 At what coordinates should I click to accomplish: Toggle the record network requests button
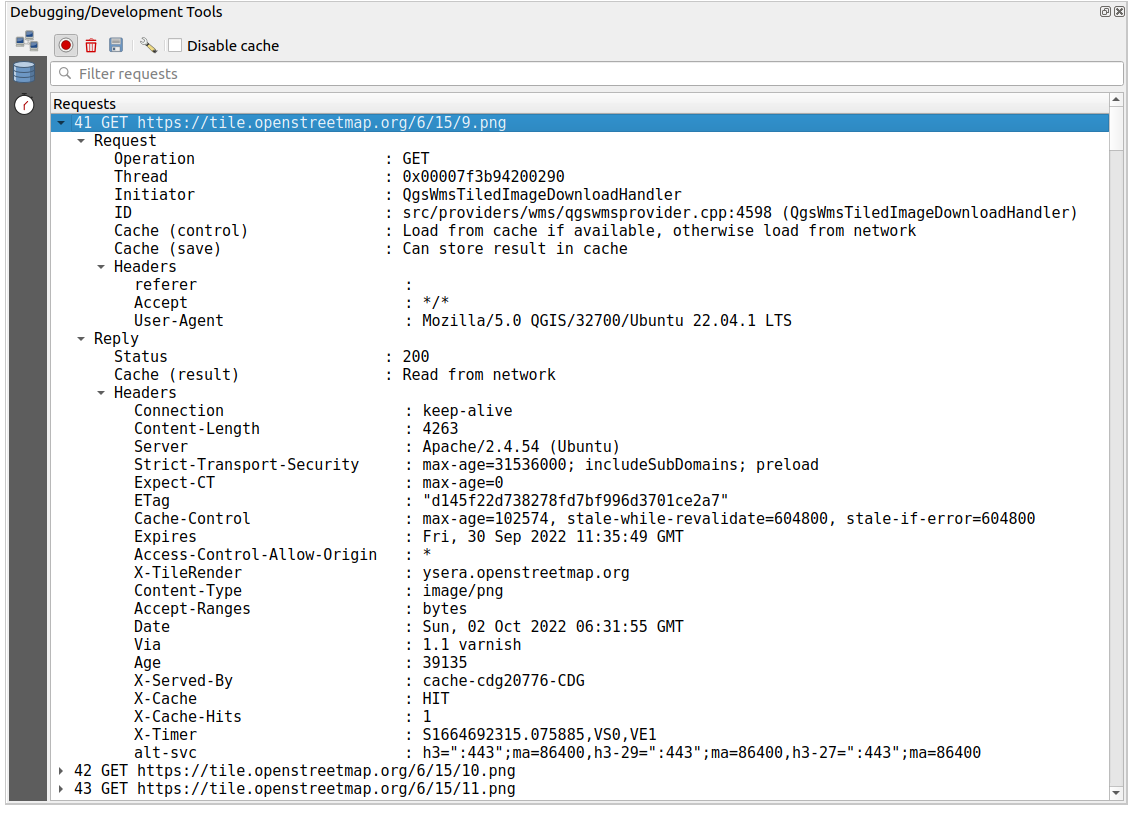pyautogui.click(x=65, y=45)
